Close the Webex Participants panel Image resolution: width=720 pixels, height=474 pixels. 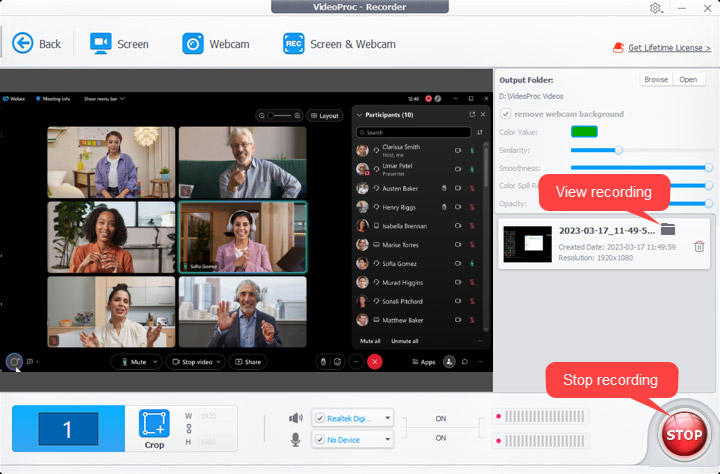[x=483, y=114]
